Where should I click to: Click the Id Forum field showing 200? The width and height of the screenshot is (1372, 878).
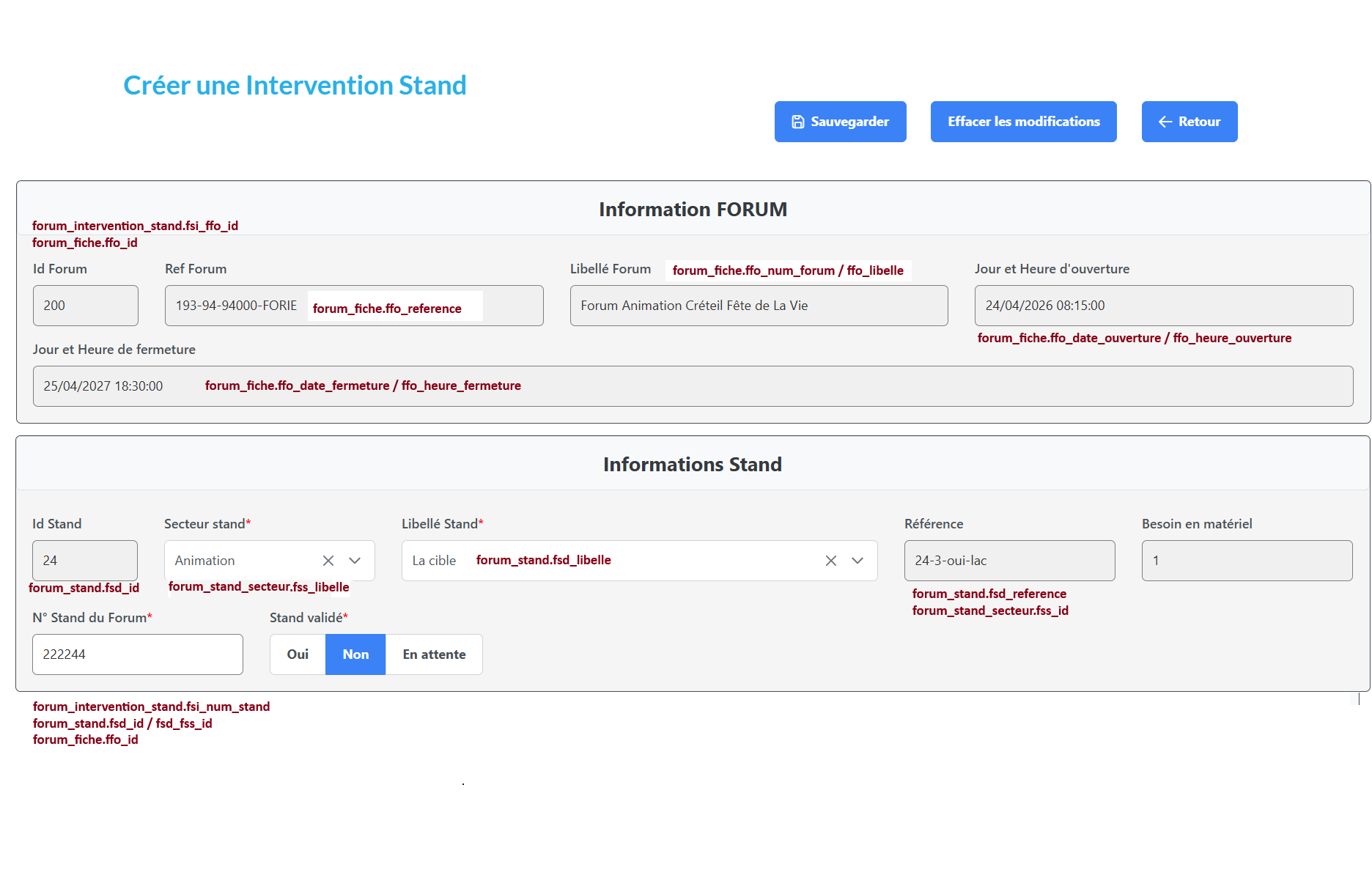pyautogui.click(x=85, y=306)
